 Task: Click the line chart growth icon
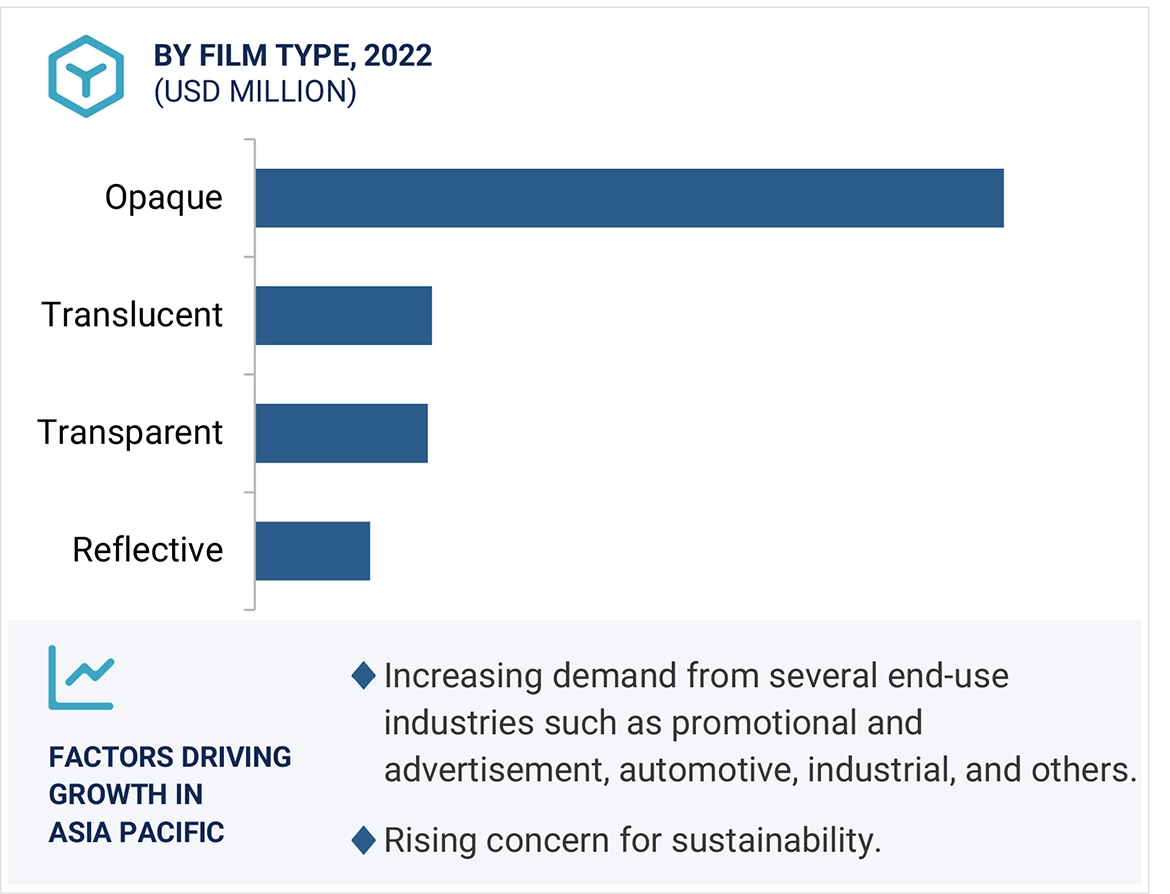pos(81,678)
